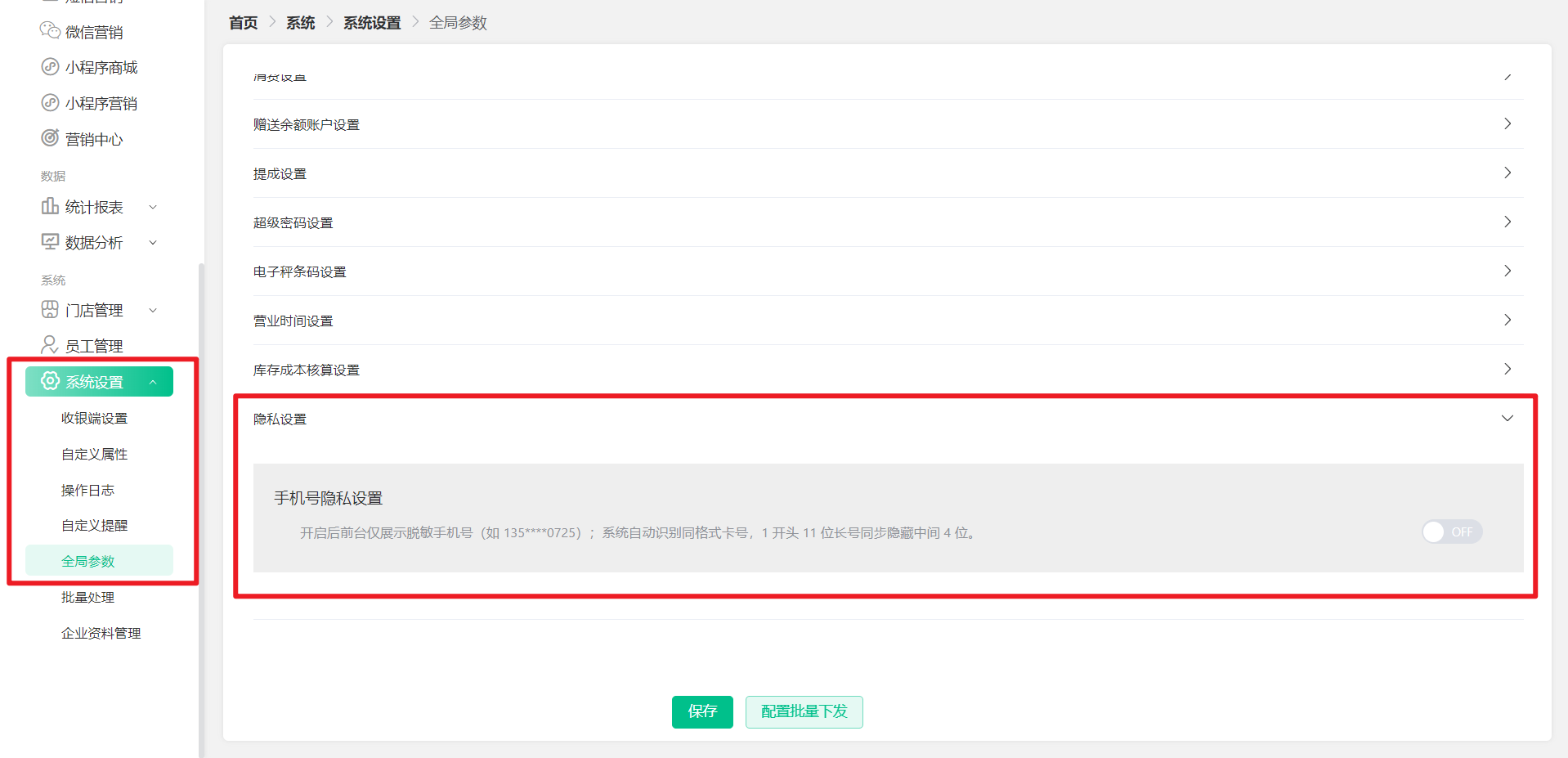This screenshot has height=758, width=1568.
Task: Select 操作日志 in the sidebar
Action: 87,490
